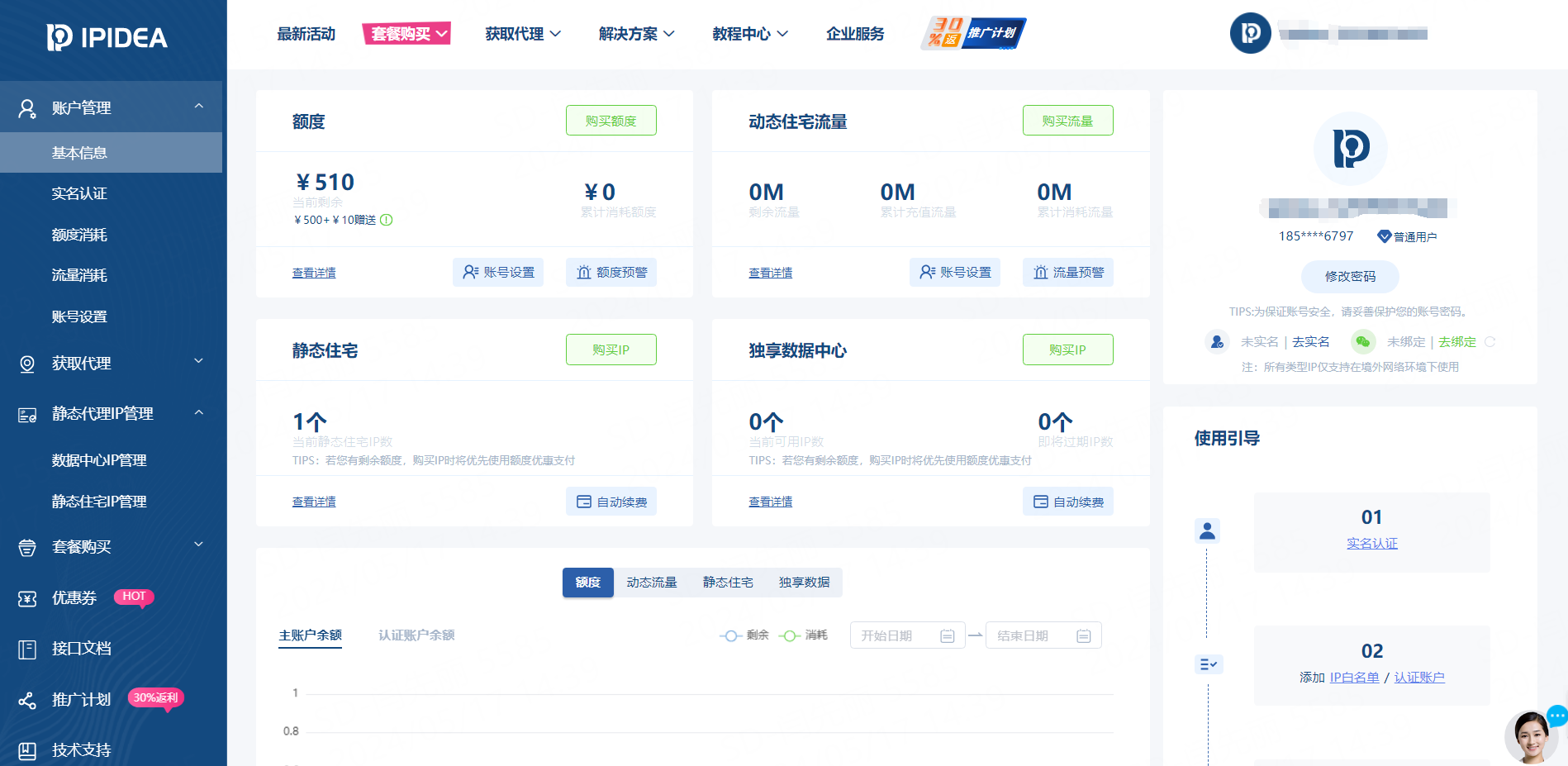Click the 账号设置 icon in 额度 card

pos(471,272)
